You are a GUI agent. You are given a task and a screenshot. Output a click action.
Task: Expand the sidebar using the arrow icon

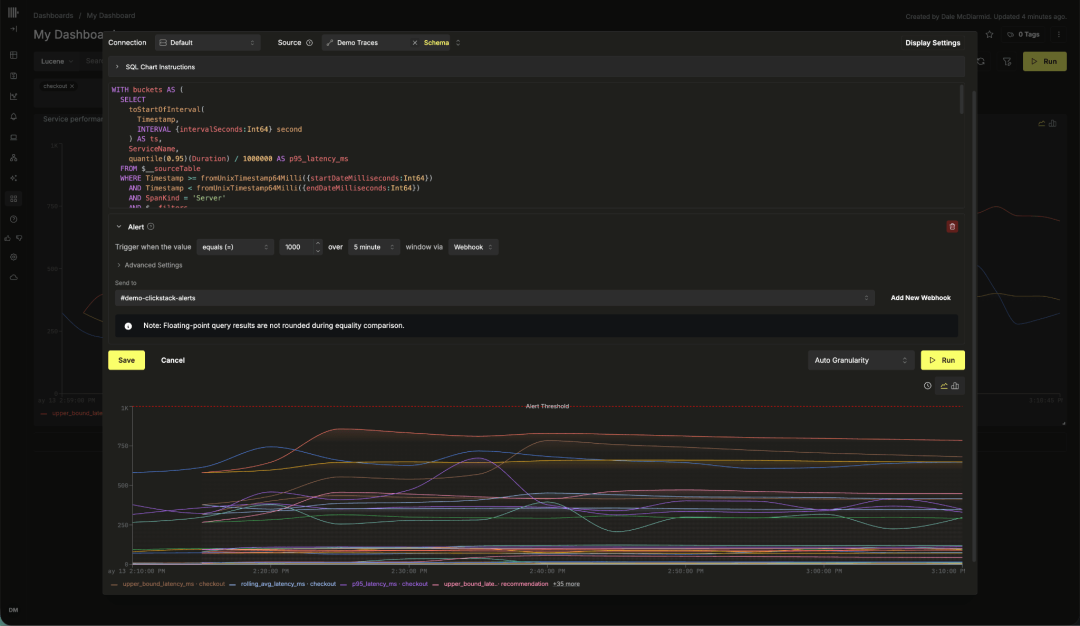click(x=13, y=29)
